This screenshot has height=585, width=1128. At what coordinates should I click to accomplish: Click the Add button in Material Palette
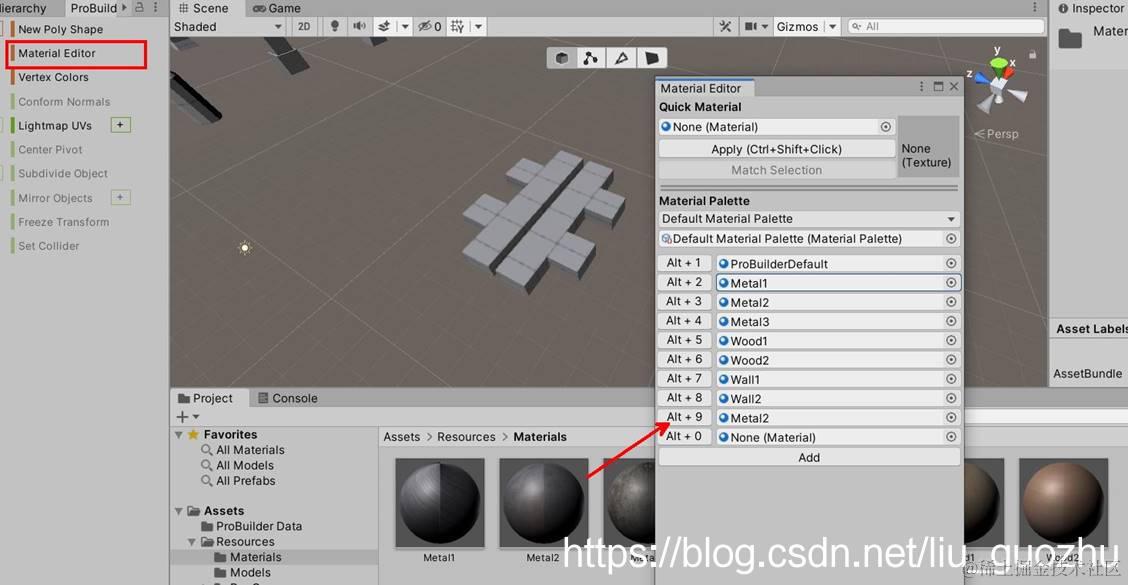pos(809,458)
